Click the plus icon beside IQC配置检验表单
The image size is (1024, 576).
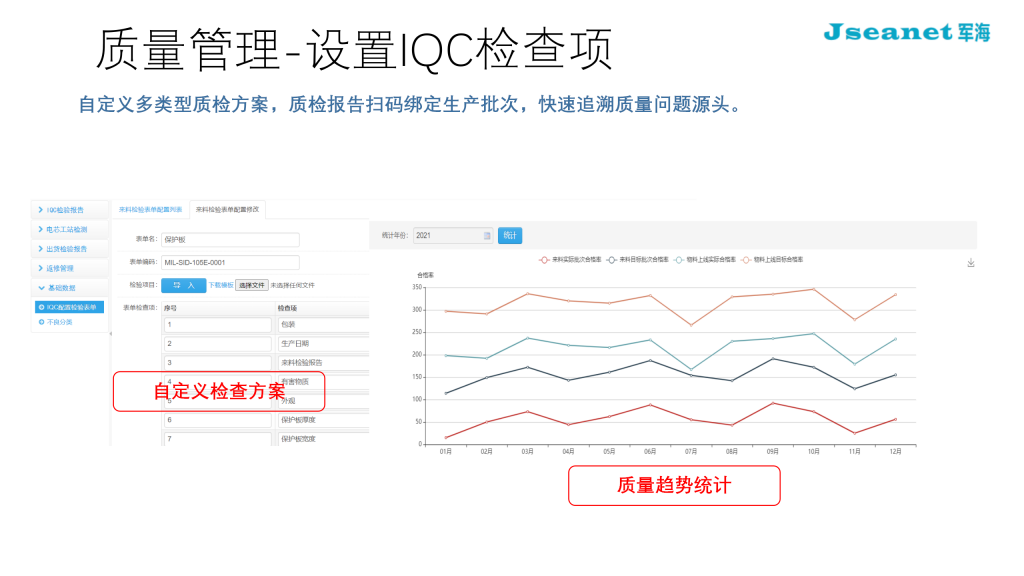point(41,307)
